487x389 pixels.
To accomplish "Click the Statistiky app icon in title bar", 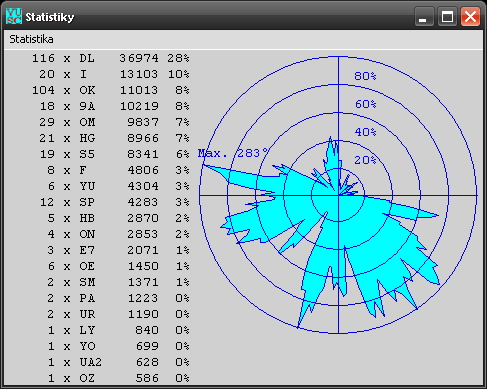I will click(14, 16).
